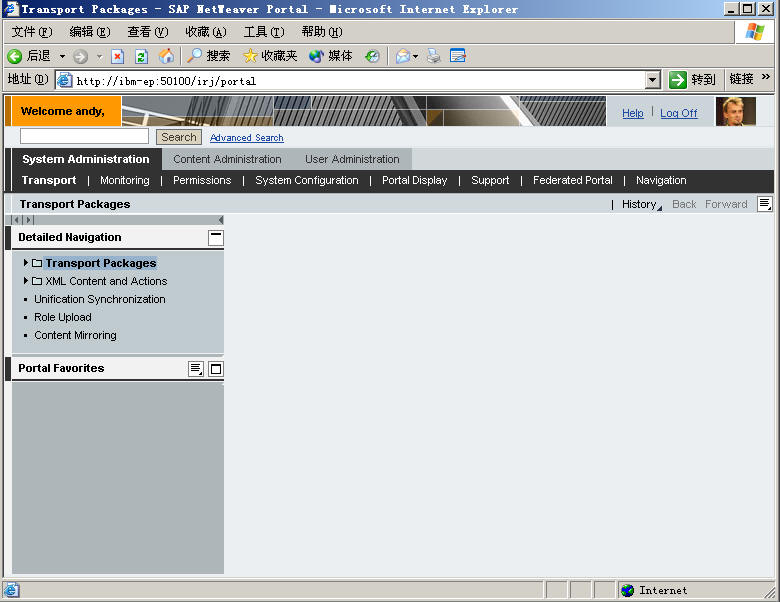
Task: Open the 查看(V) menu
Action: (x=148, y=32)
